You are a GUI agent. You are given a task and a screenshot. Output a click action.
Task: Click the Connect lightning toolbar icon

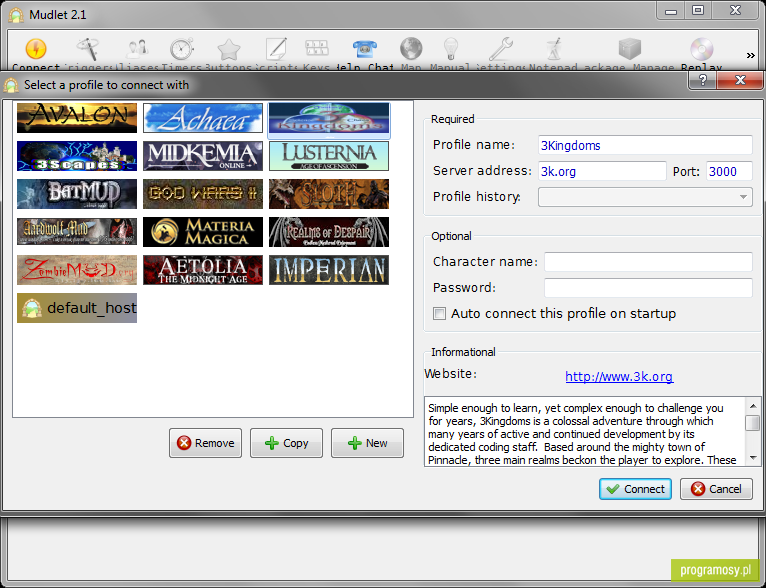(36, 49)
